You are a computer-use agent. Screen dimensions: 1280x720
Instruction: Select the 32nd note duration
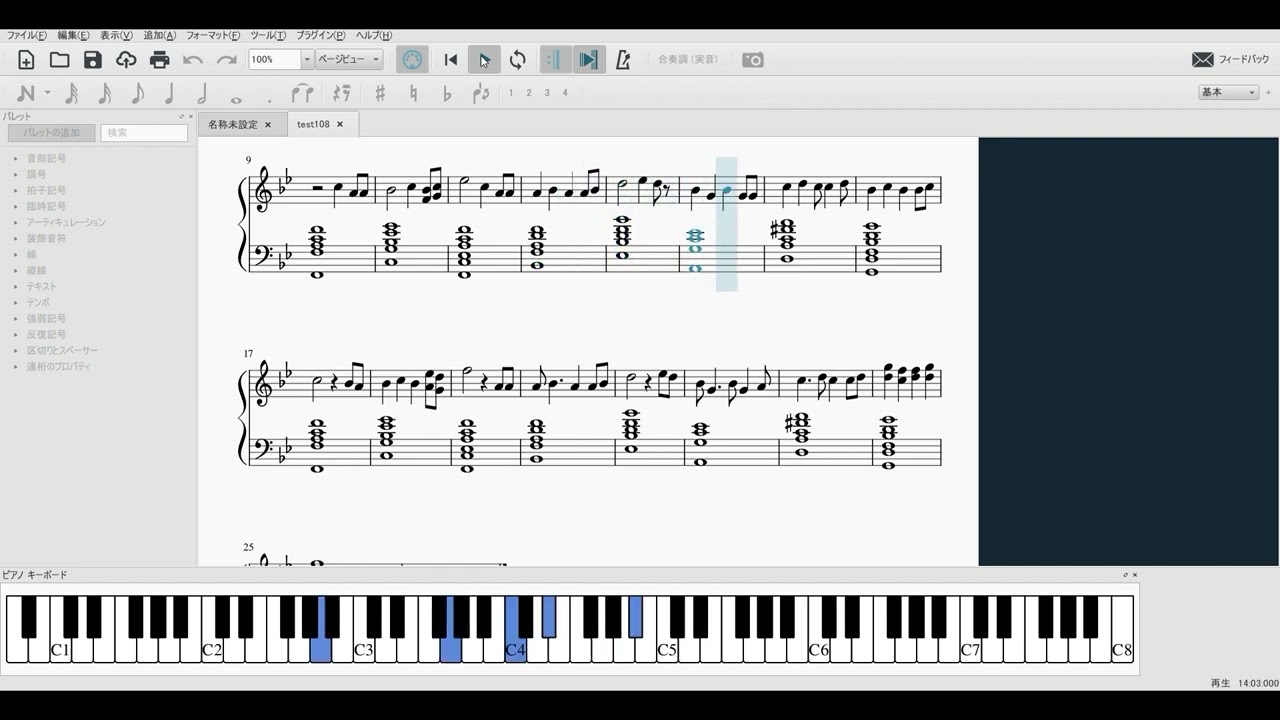click(71, 93)
